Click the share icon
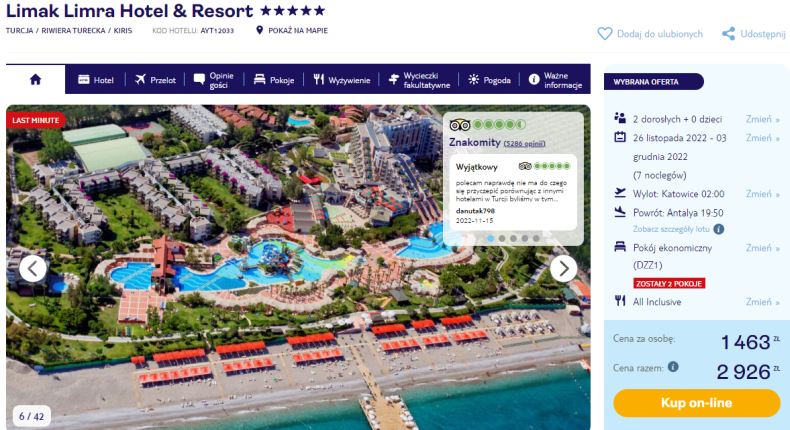Image resolution: width=790 pixels, height=430 pixels. (728, 34)
